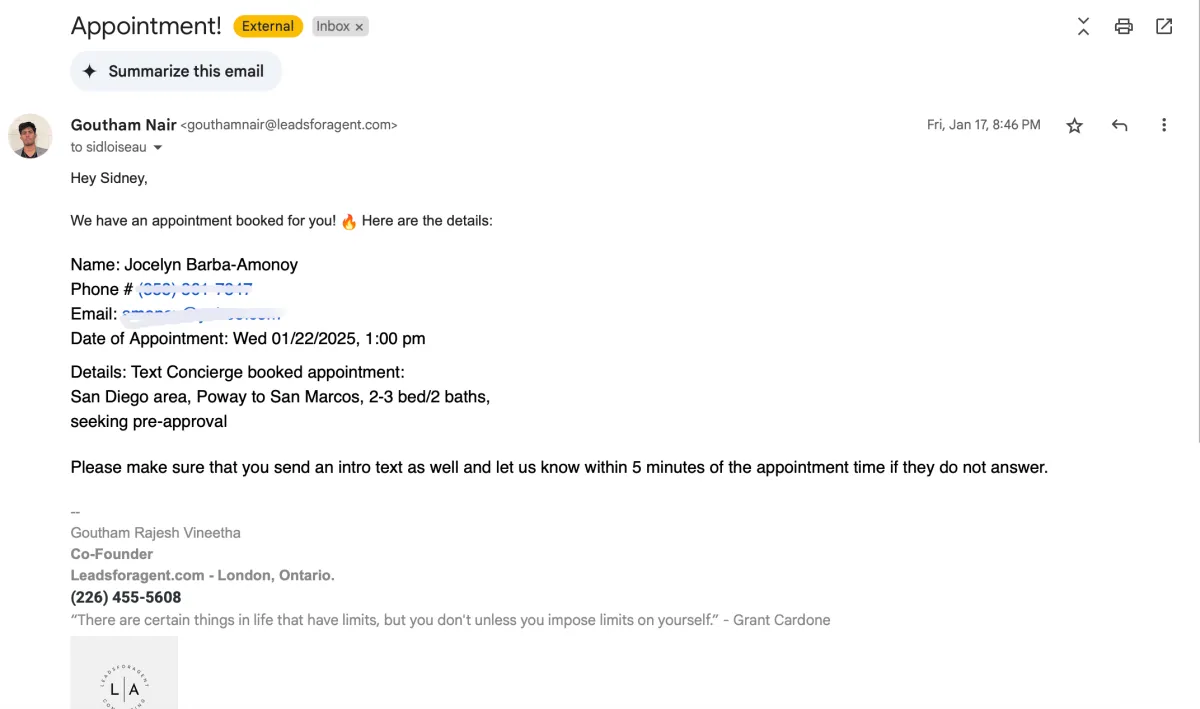The width and height of the screenshot is (1200, 709).
Task: Click Goutham Nair's profile photo
Action: click(30, 136)
